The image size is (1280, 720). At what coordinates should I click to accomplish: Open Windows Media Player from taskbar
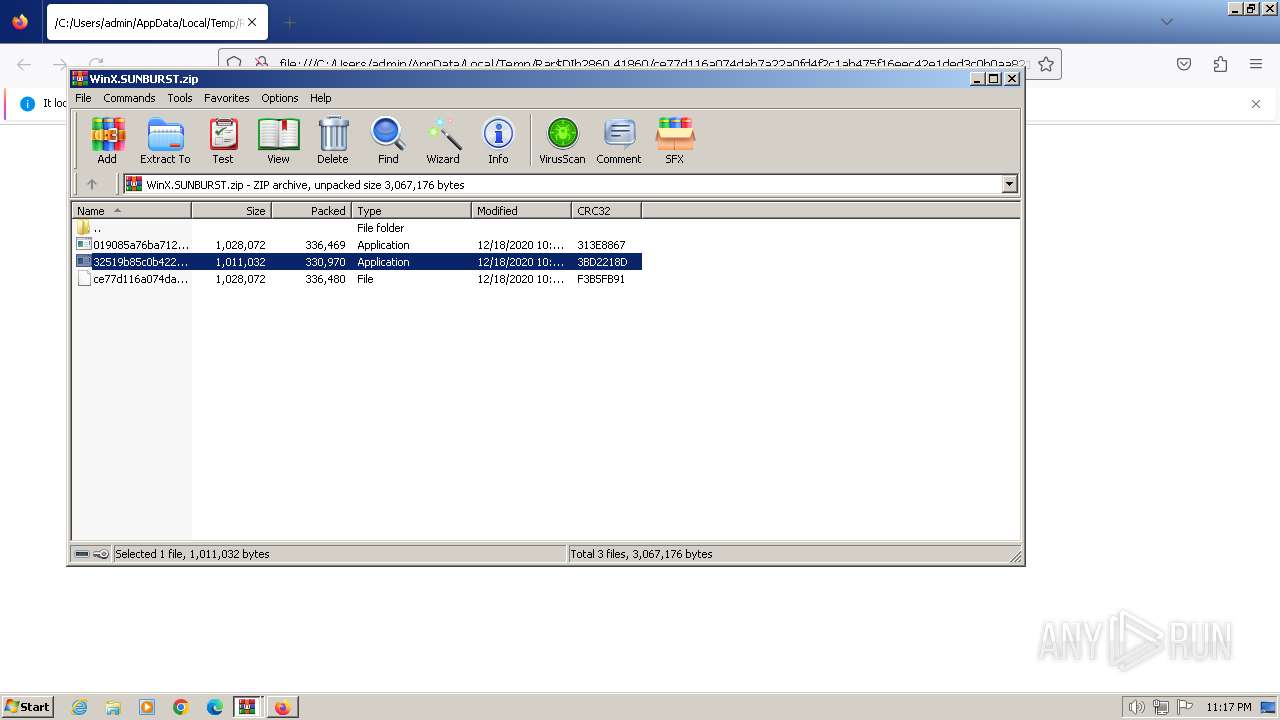point(147,707)
